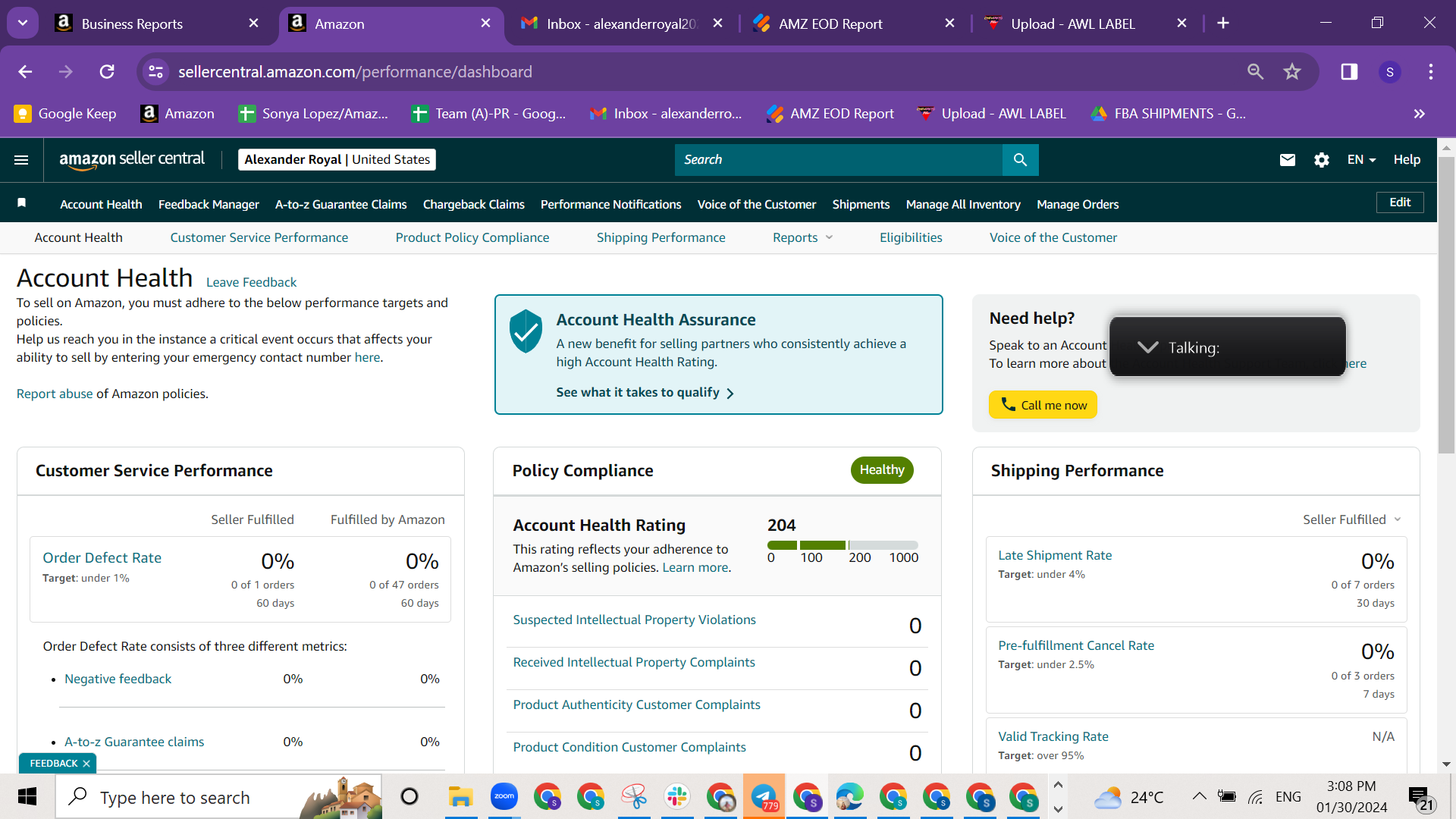Open the weather widget showing 24°C
1456x819 pixels.
[x=1128, y=797]
